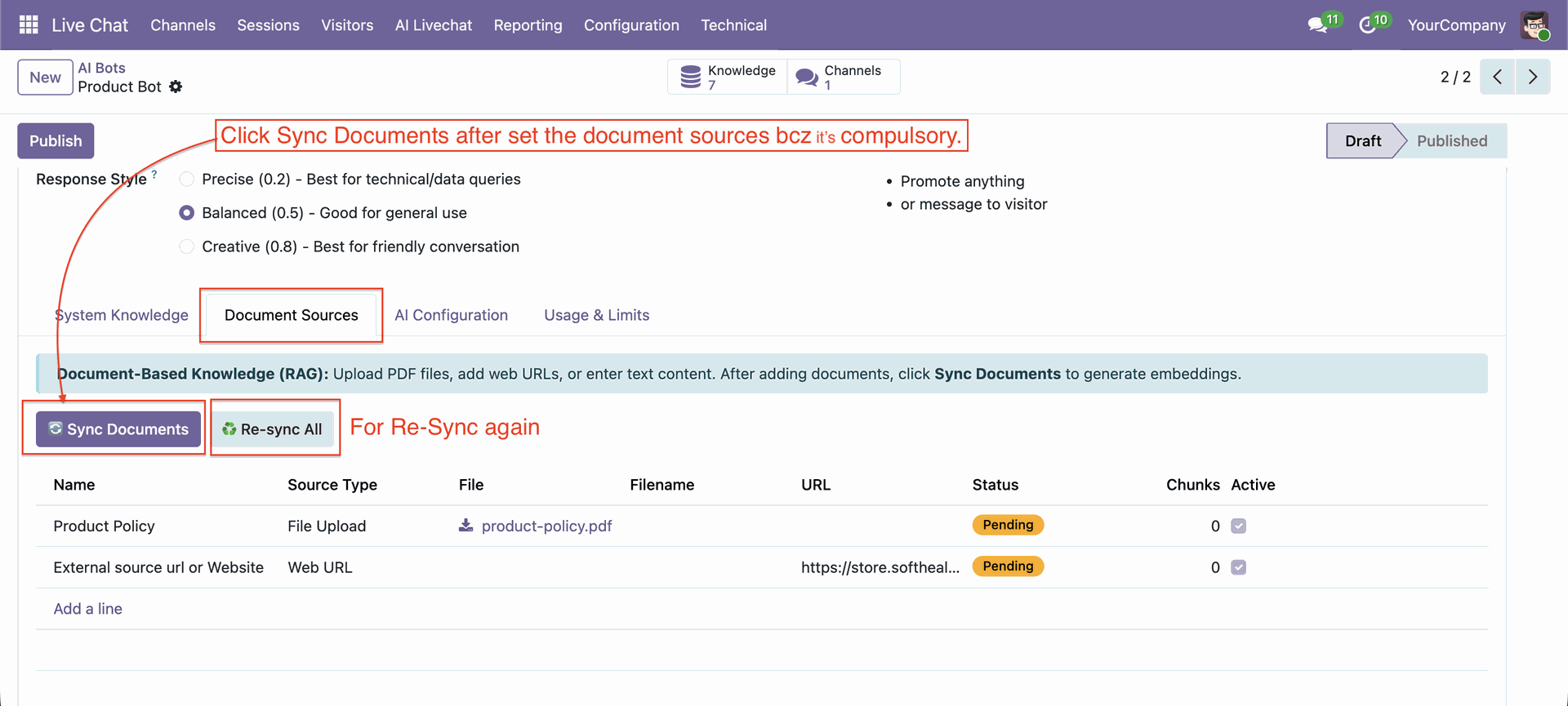Open the activities clock icon
This screenshot has height=706, width=1568.
point(1367,25)
